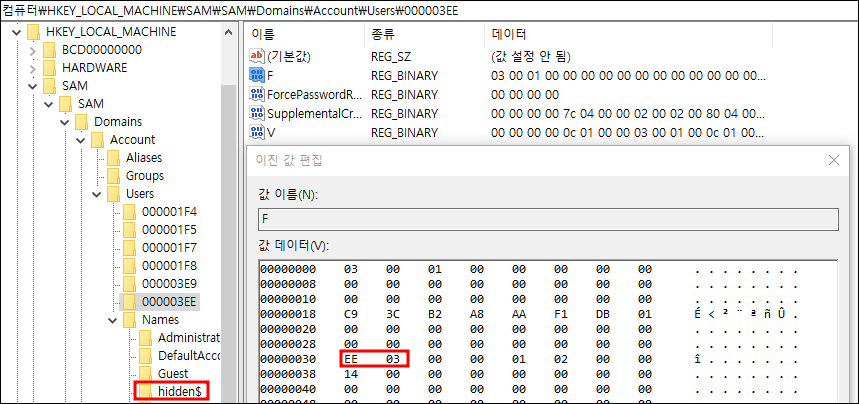Expand the HARDWARE registry key

coord(33,67)
